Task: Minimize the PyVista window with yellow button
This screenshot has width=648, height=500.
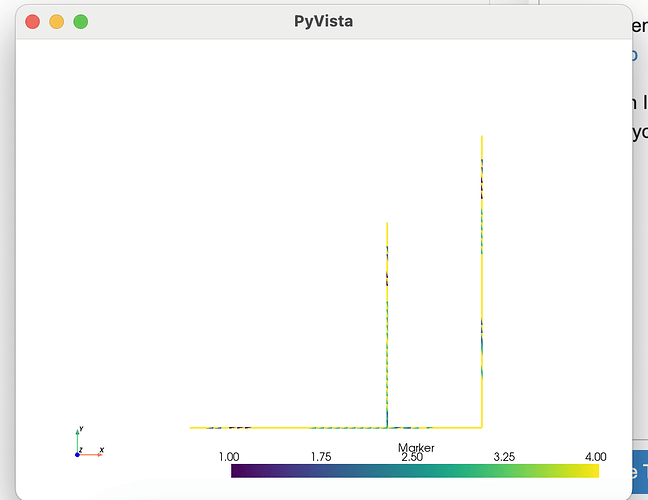Action: coord(57,21)
